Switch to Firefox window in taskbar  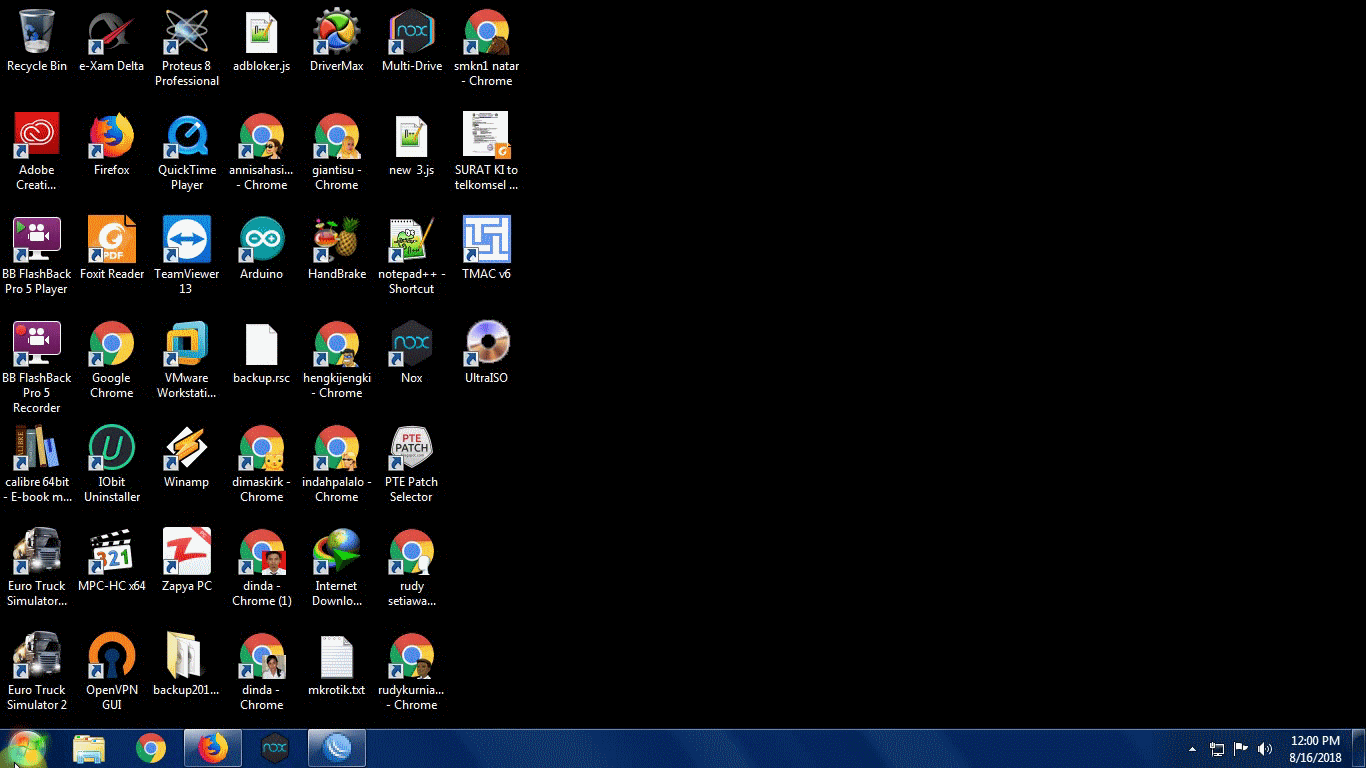pos(213,748)
